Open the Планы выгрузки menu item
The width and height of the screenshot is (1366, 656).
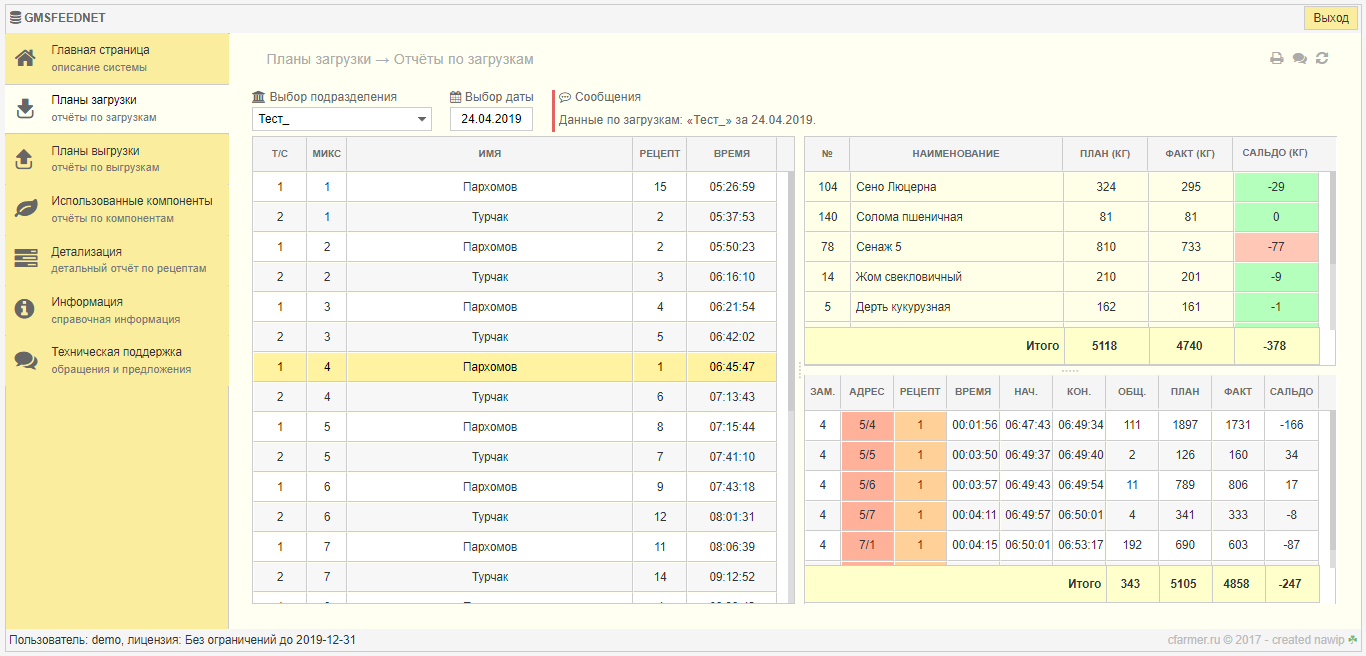pos(117,159)
